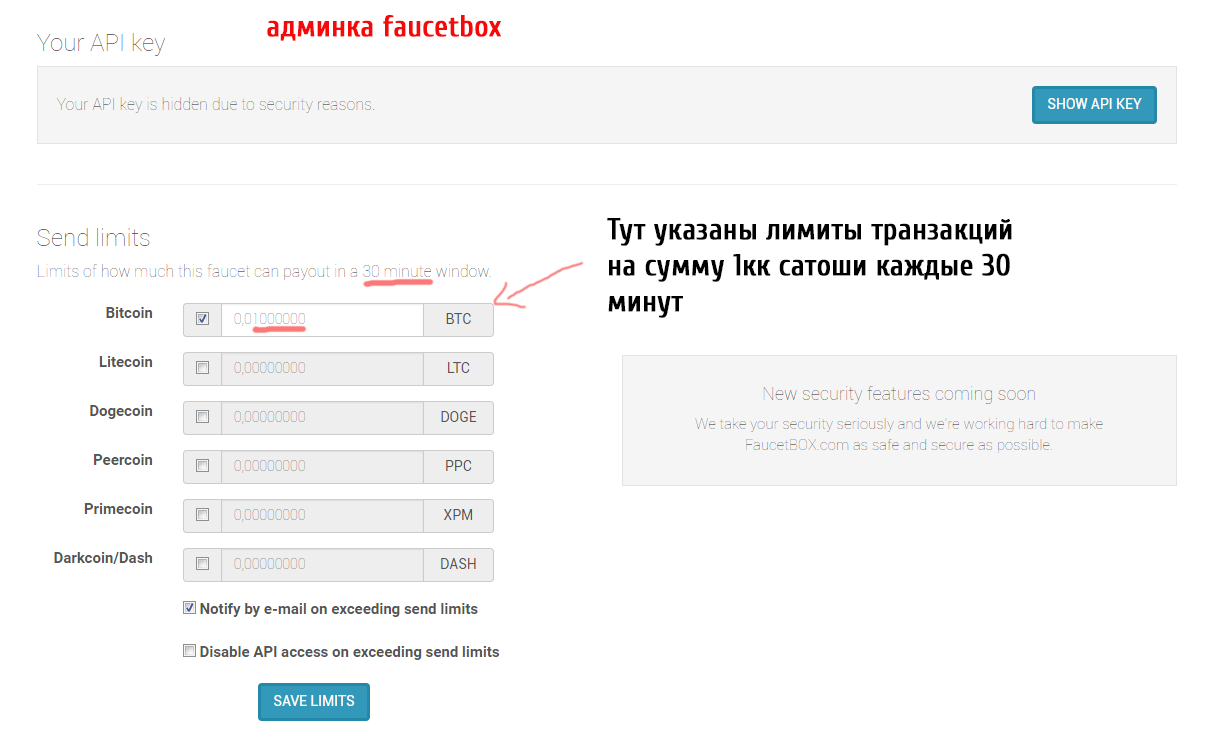This screenshot has width=1214, height=749.
Task: Click the Show API Key button
Action: 1093,104
